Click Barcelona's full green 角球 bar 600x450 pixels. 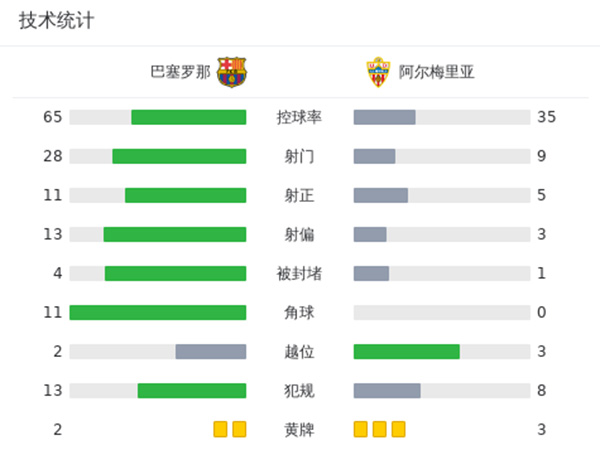(158, 312)
